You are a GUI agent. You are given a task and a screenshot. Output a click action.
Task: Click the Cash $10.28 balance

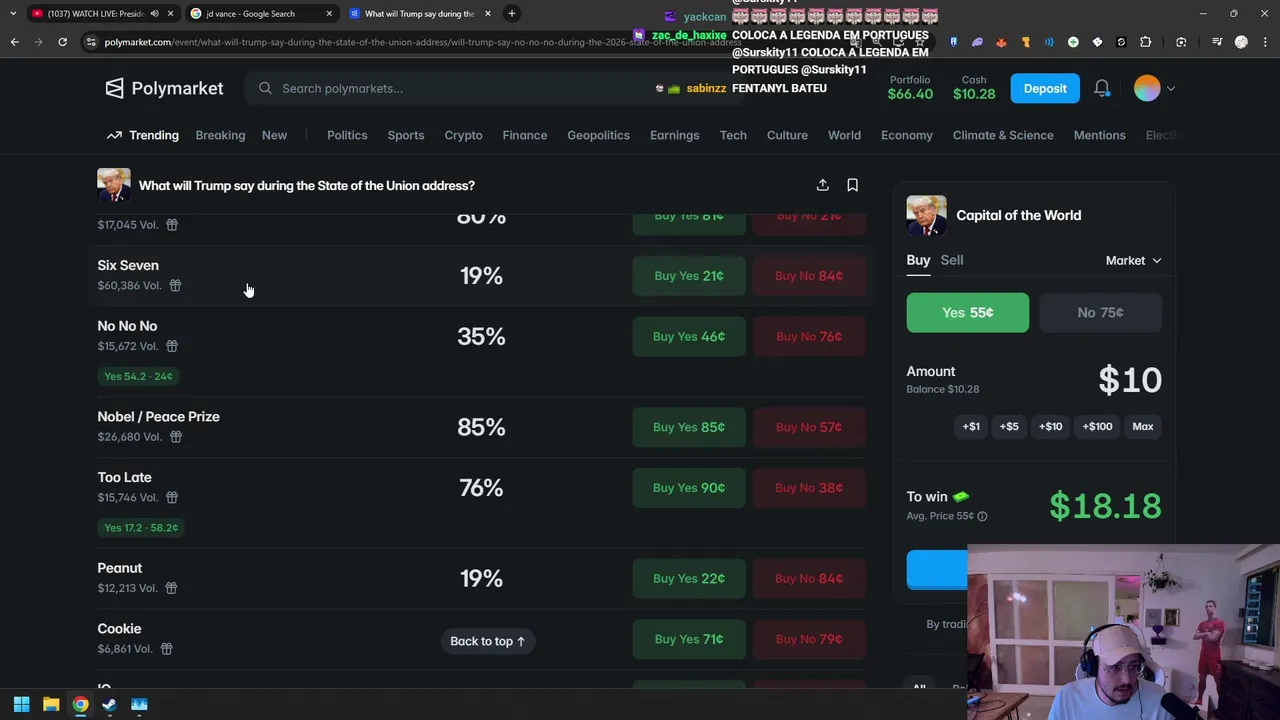click(x=974, y=88)
